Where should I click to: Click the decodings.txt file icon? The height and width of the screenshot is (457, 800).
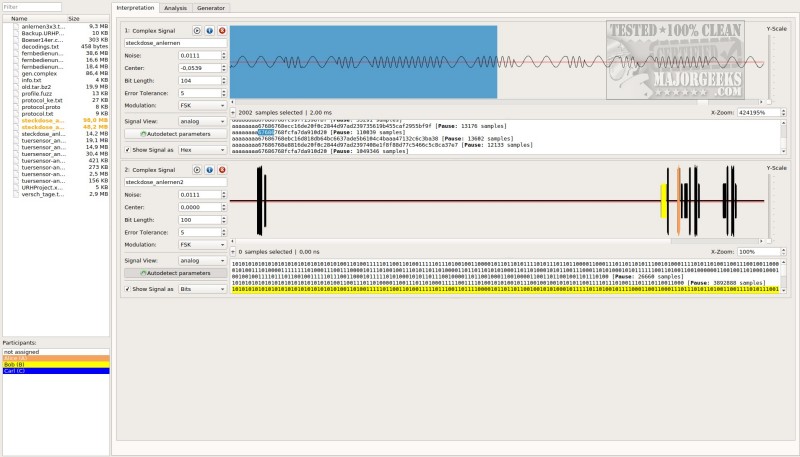pos(14,46)
